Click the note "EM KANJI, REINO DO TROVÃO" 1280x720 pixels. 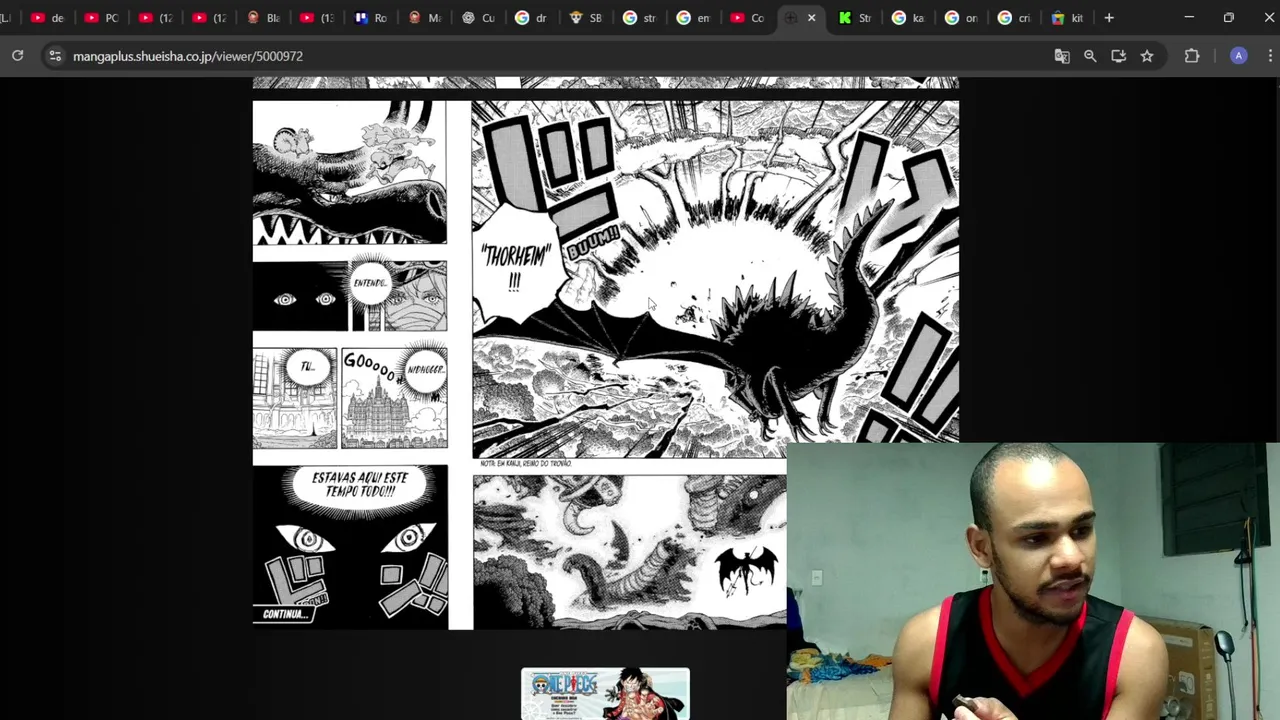coord(526,464)
